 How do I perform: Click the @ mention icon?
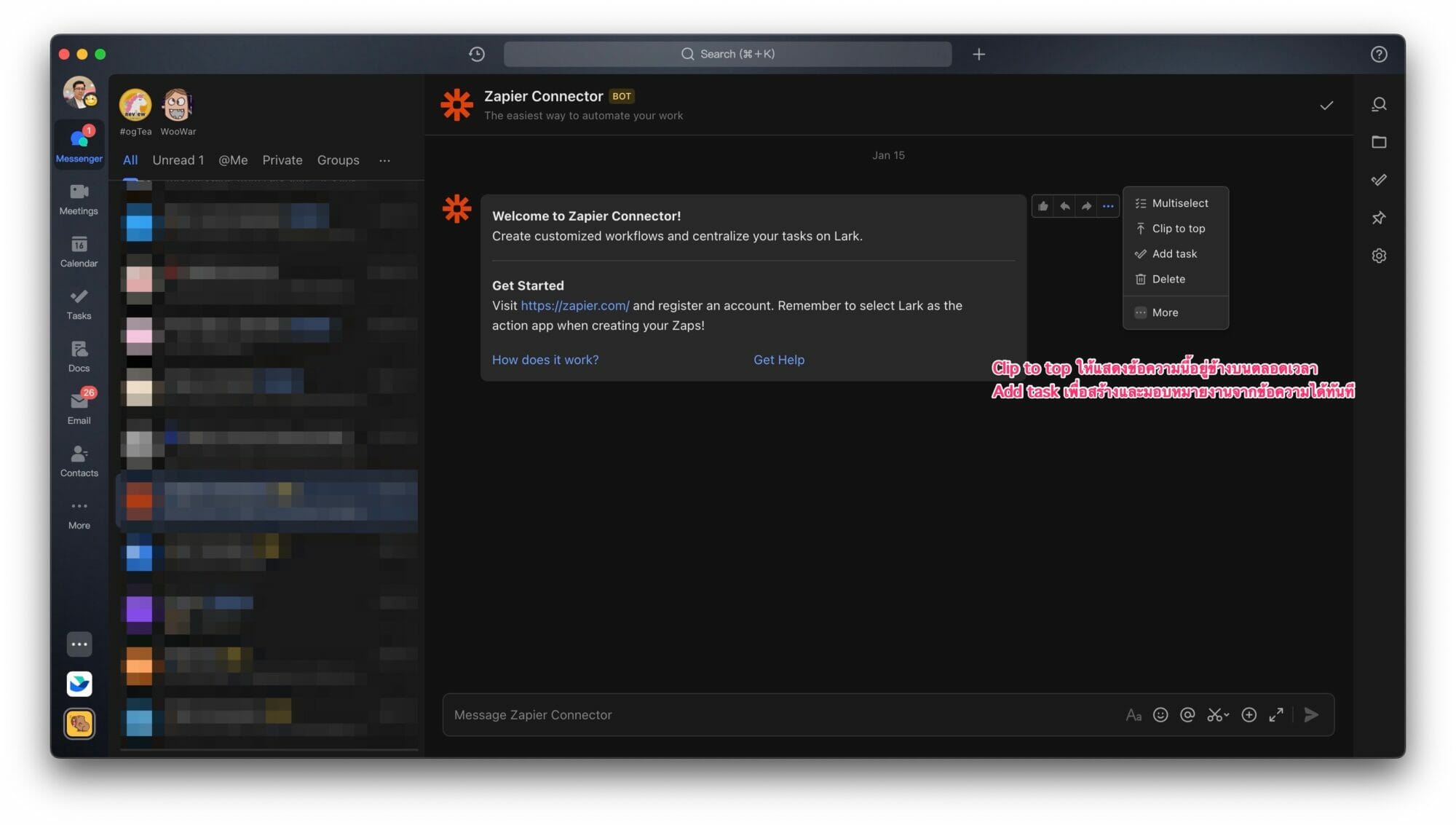point(1187,715)
